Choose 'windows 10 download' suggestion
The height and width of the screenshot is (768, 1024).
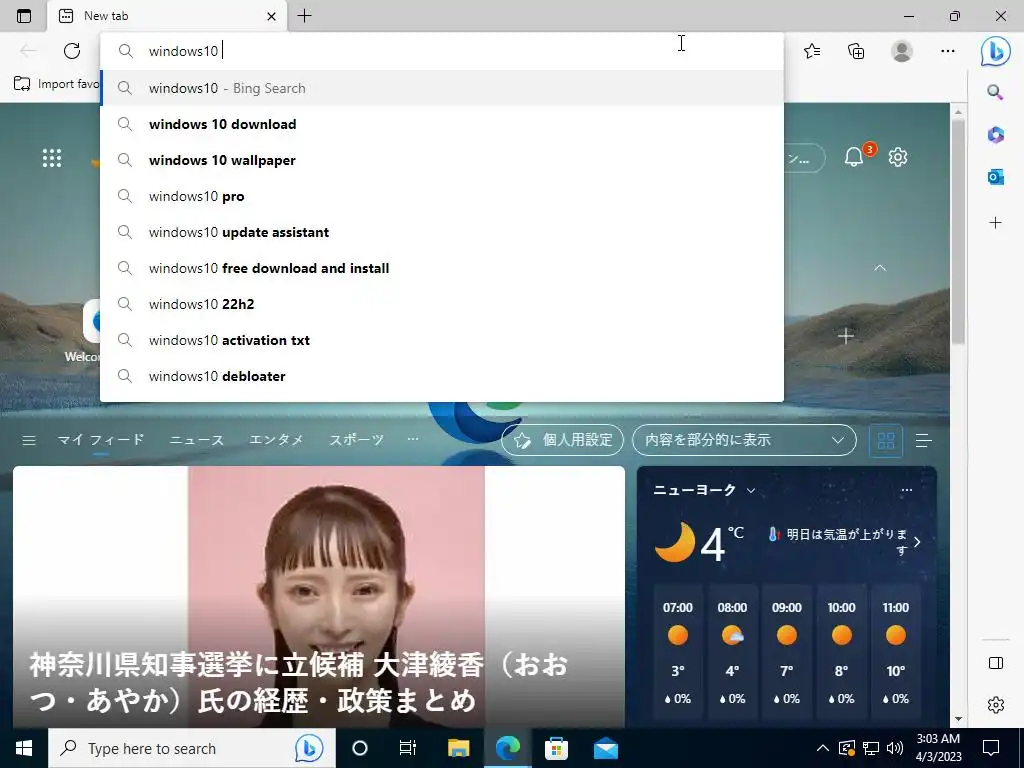coord(442,124)
